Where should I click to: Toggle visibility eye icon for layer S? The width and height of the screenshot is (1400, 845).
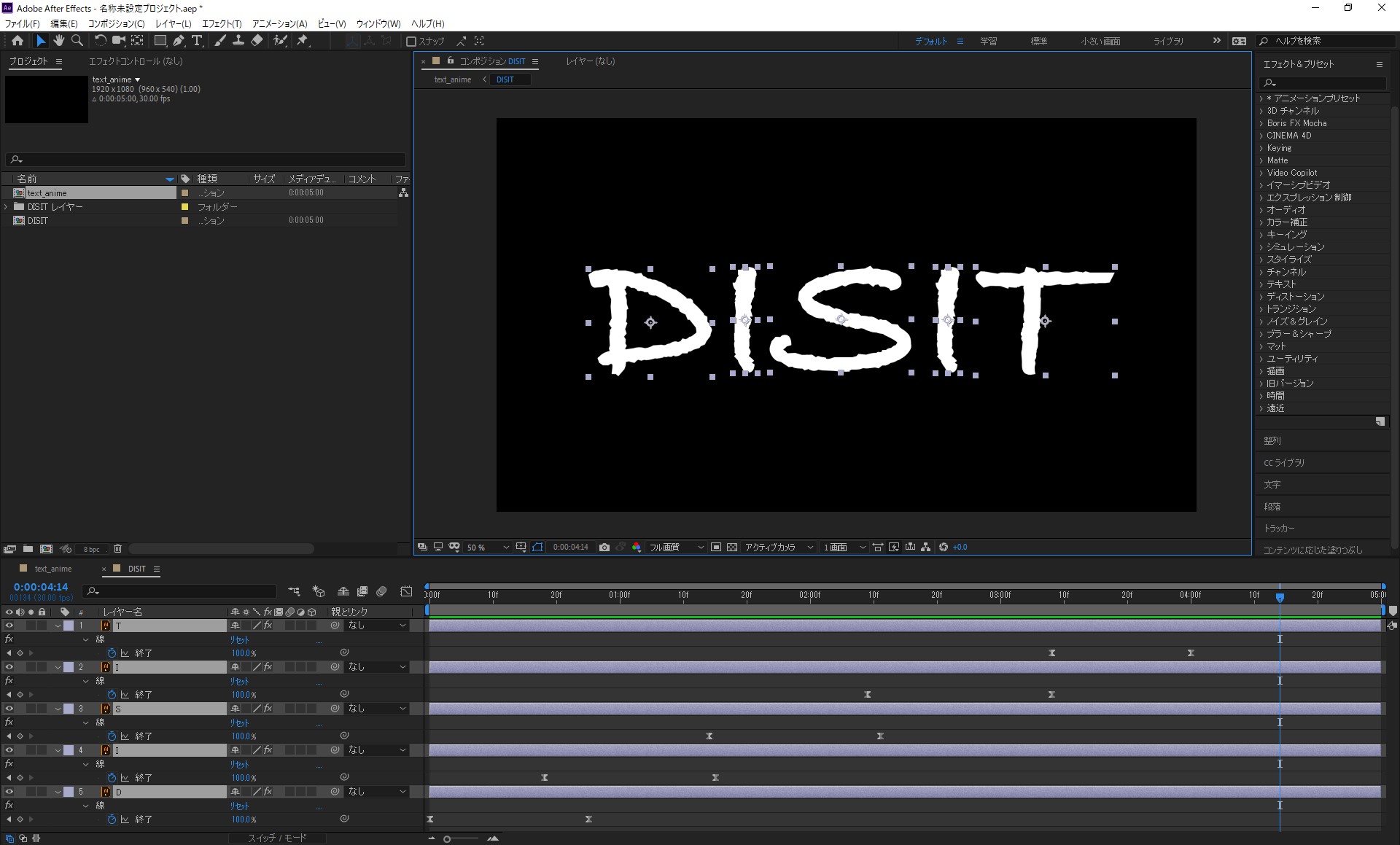tap(8, 708)
